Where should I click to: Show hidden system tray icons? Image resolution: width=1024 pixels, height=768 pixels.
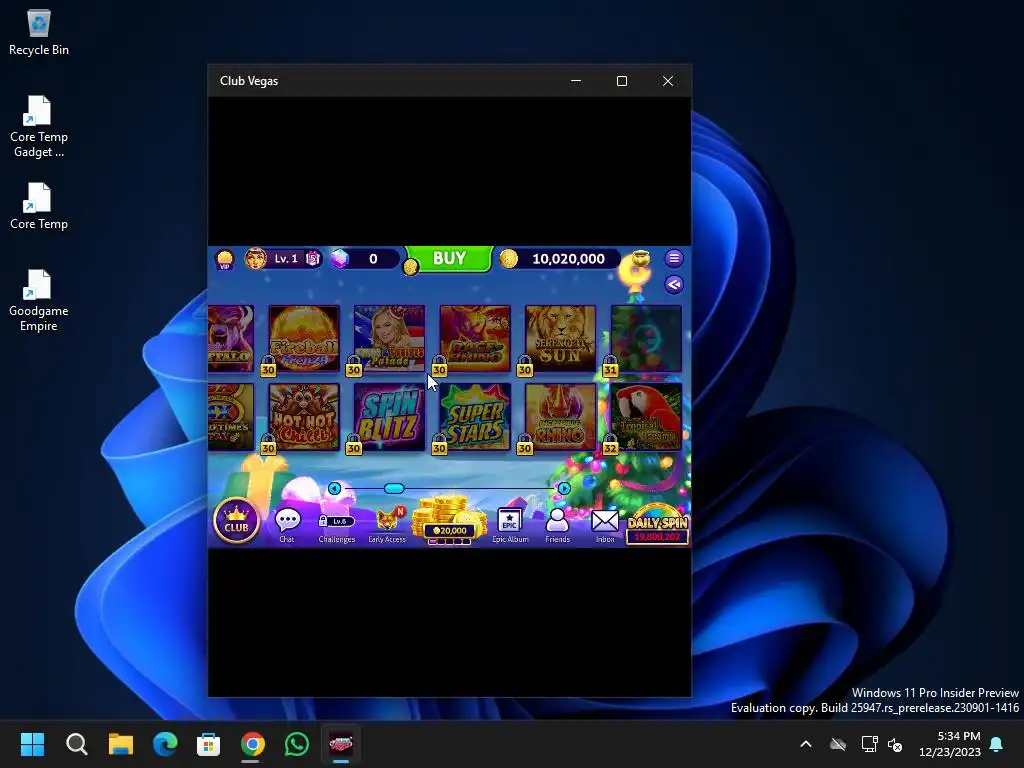(806, 744)
